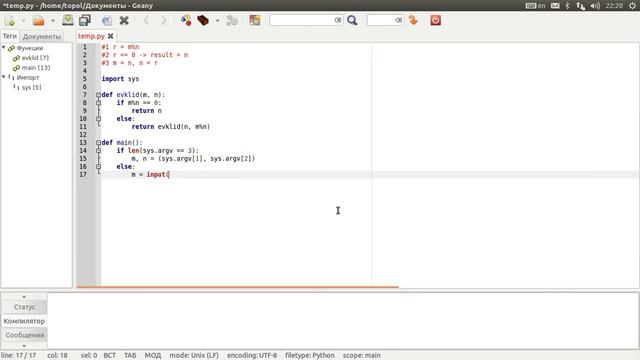The image size is (640, 360).
Task: Open the new file template dropdown arrow
Action: pos(23,20)
